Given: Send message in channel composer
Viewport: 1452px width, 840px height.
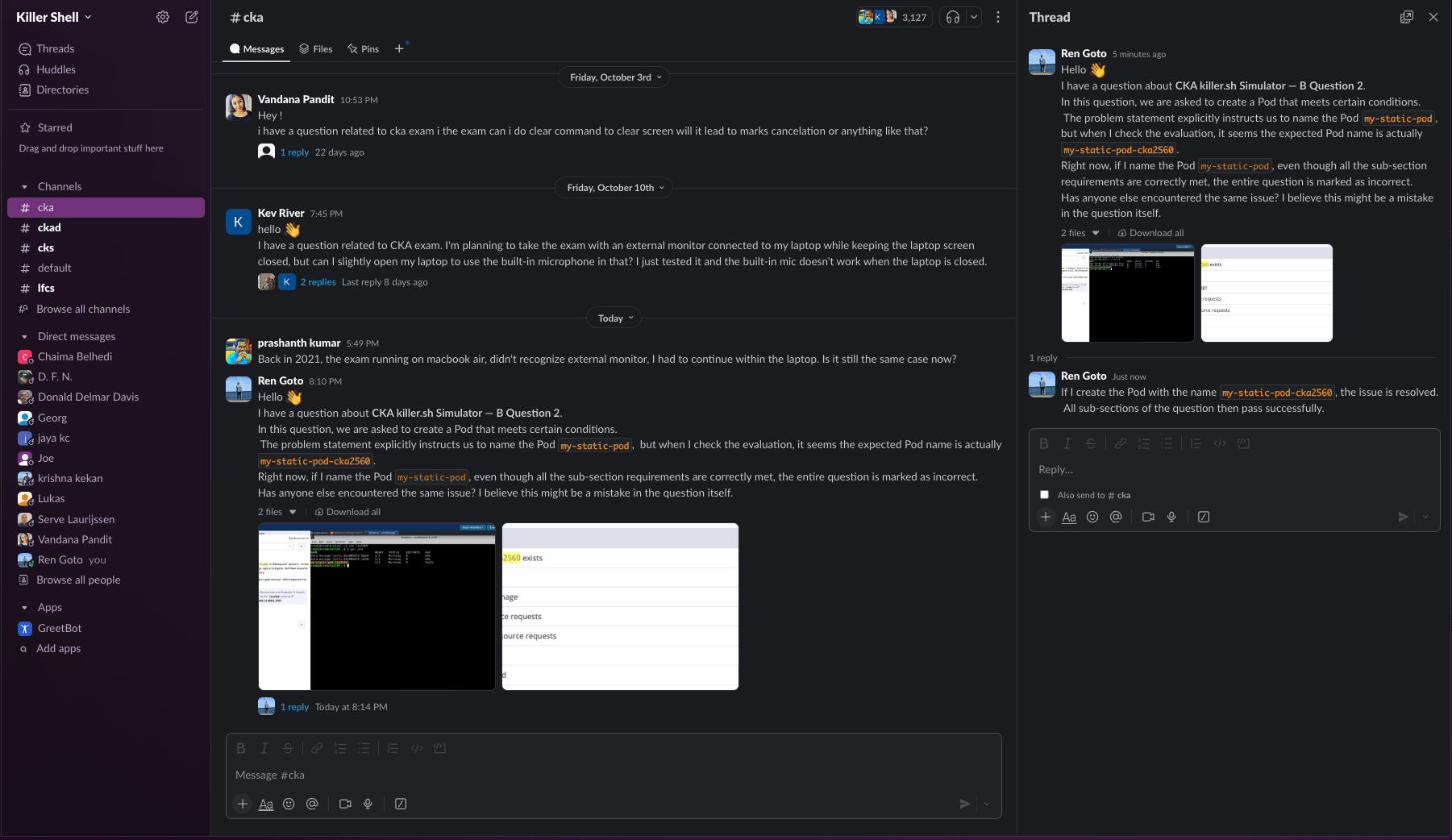Looking at the screenshot, I should tap(964, 804).
